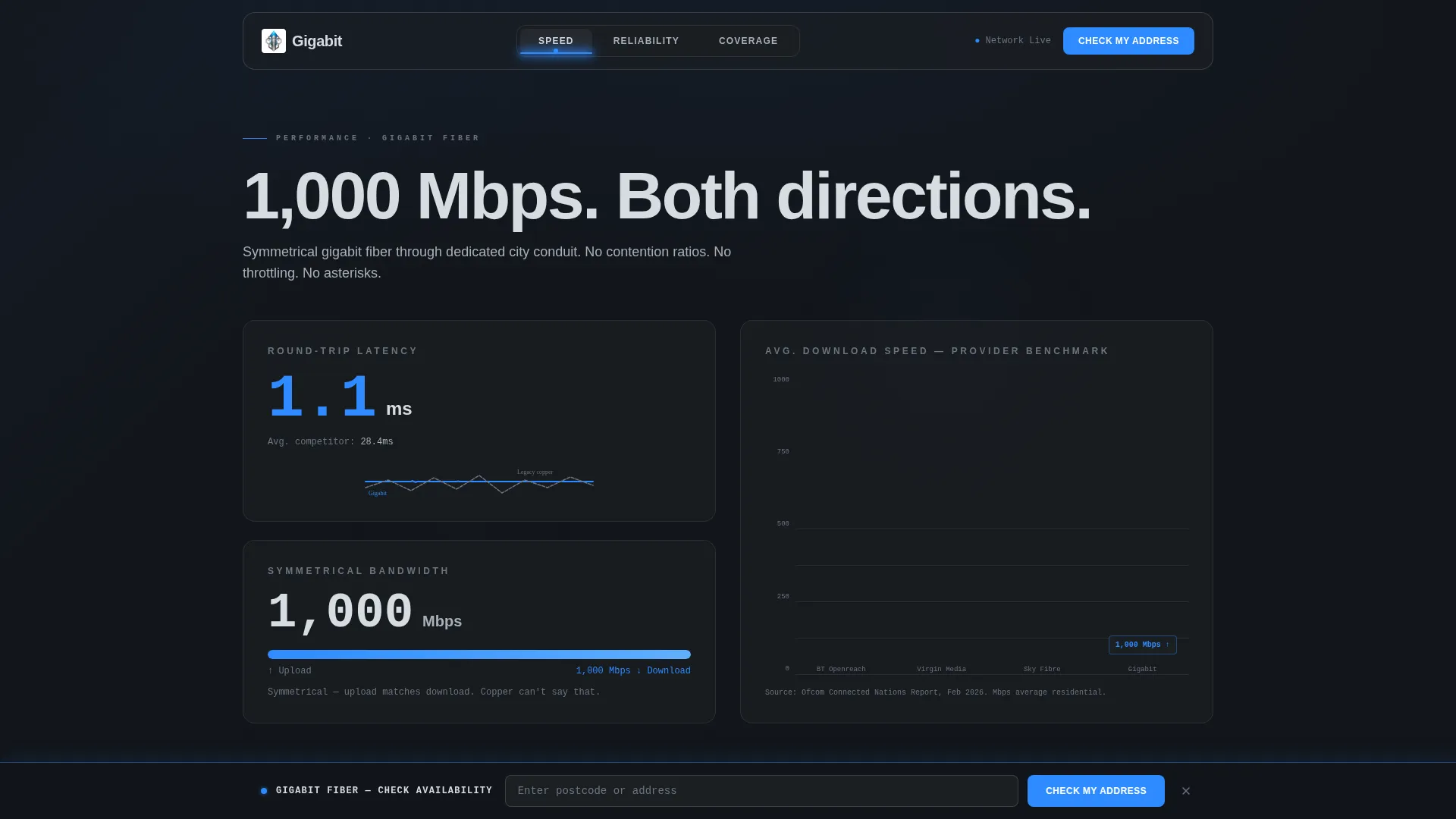Click the 'Avg. competitor: 28.4ms' text

[331, 441]
